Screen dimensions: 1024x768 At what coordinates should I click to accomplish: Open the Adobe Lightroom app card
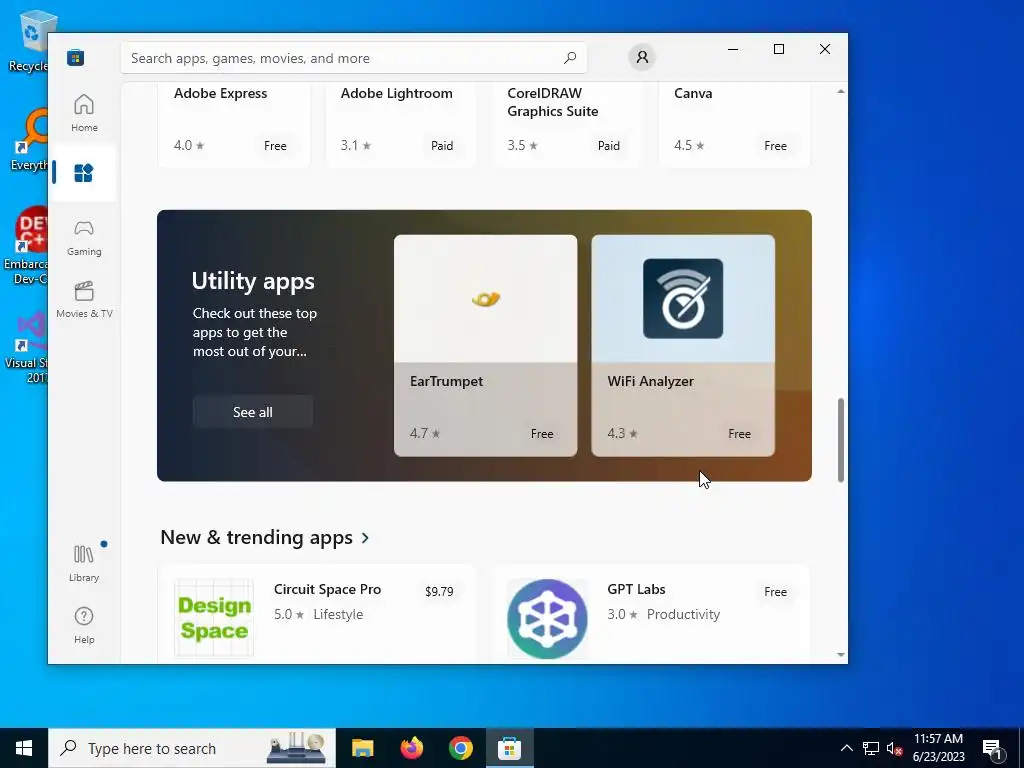point(400,124)
